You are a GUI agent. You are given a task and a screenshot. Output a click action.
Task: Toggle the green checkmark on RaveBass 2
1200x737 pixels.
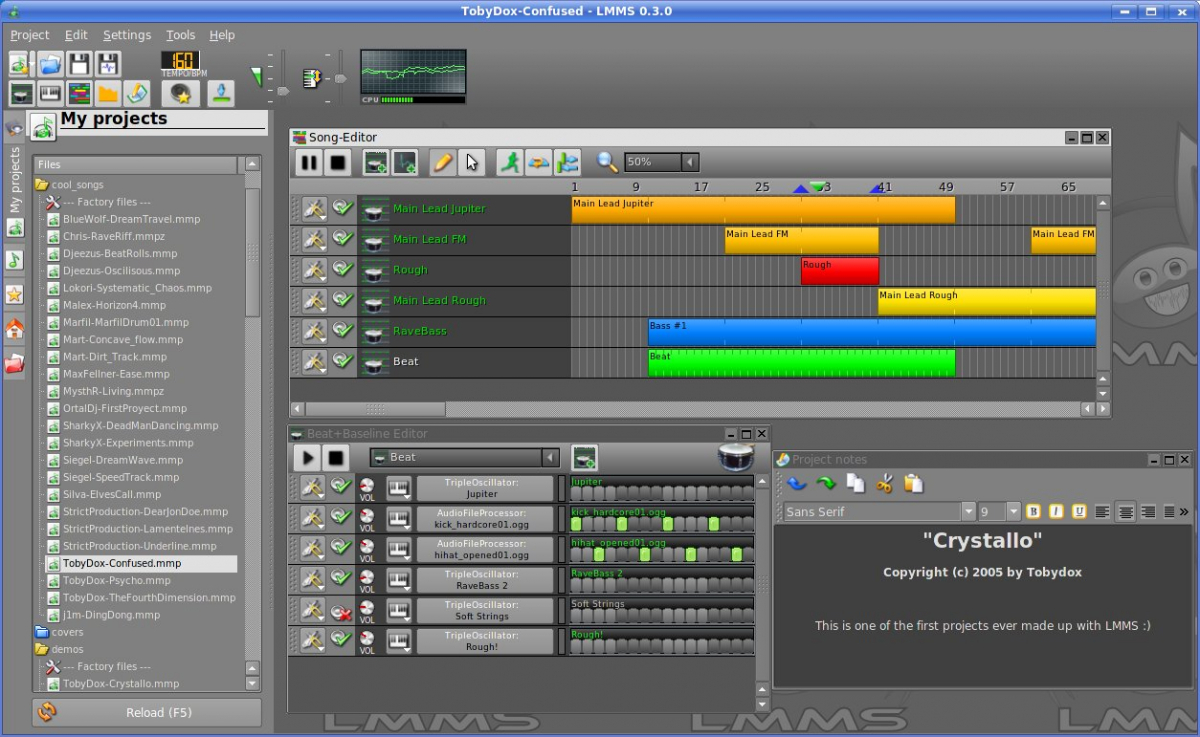point(343,579)
